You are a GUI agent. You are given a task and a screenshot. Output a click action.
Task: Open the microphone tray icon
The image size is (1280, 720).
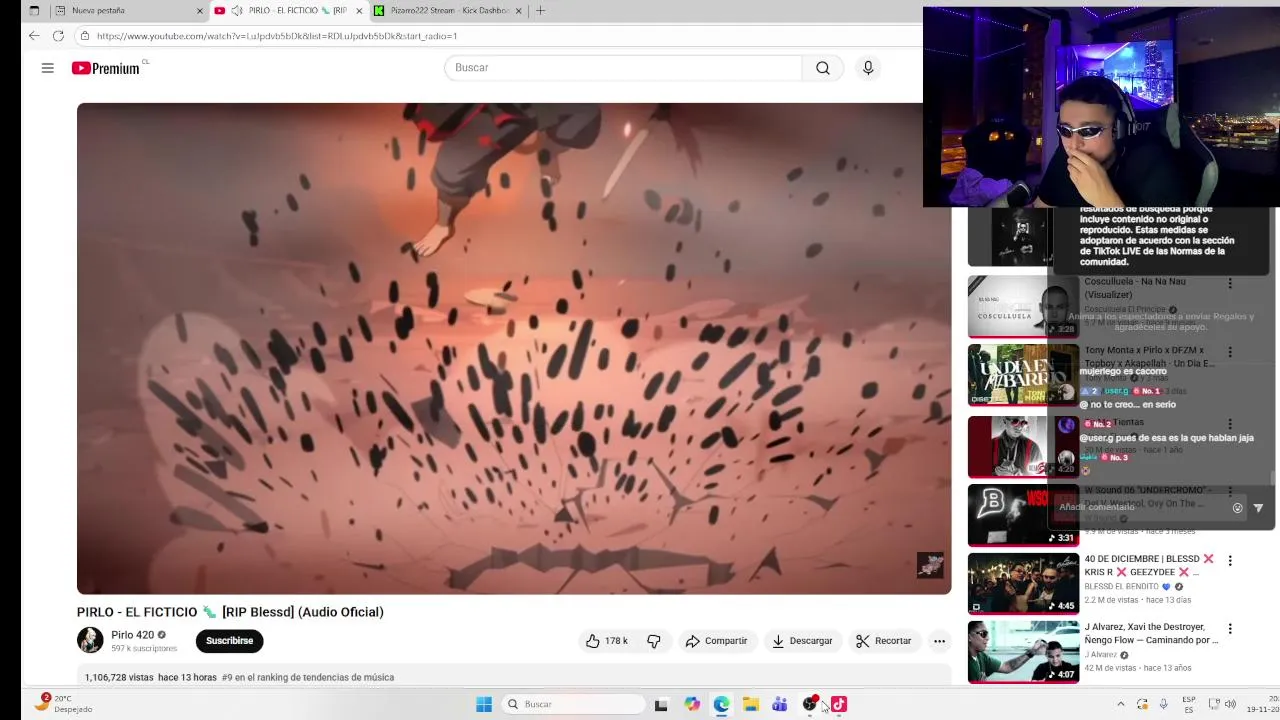click(x=1163, y=704)
